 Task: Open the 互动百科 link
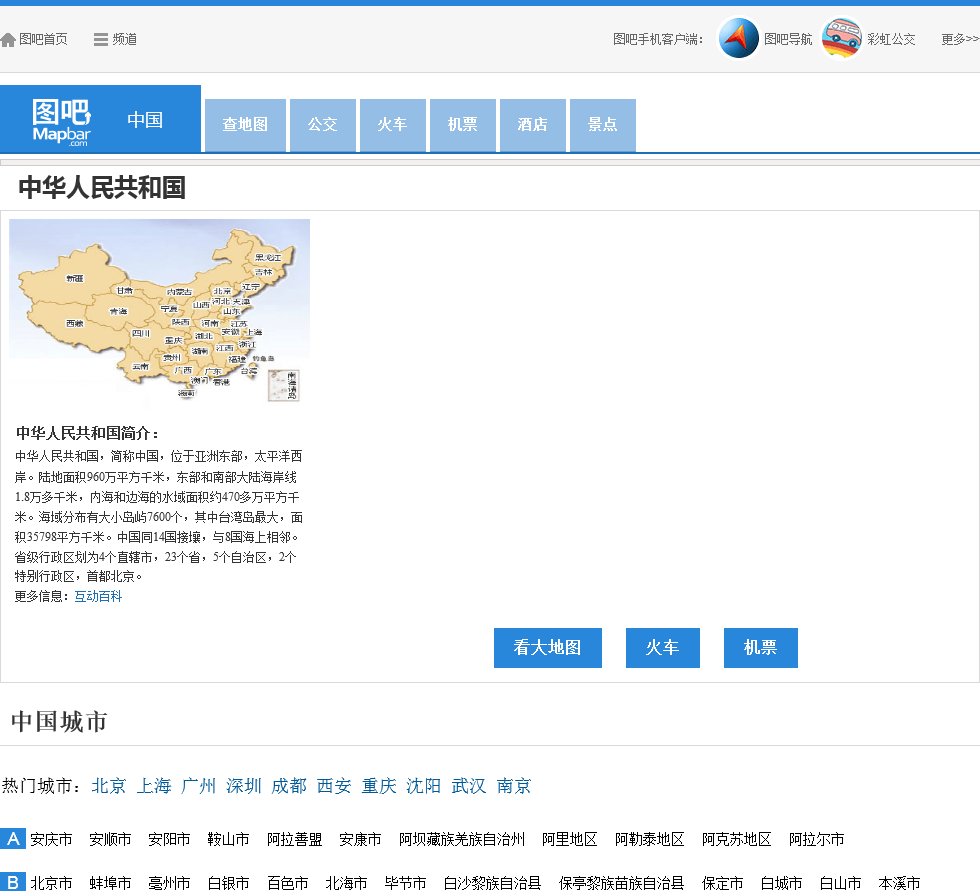tap(98, 597)
